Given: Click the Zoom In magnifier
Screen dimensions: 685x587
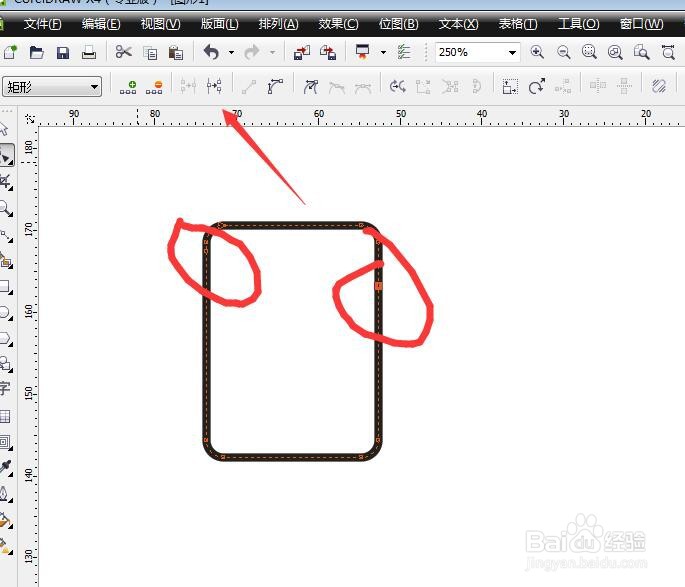Looking at the screenshot, I should pyautogui.click(x=537, y=52).
